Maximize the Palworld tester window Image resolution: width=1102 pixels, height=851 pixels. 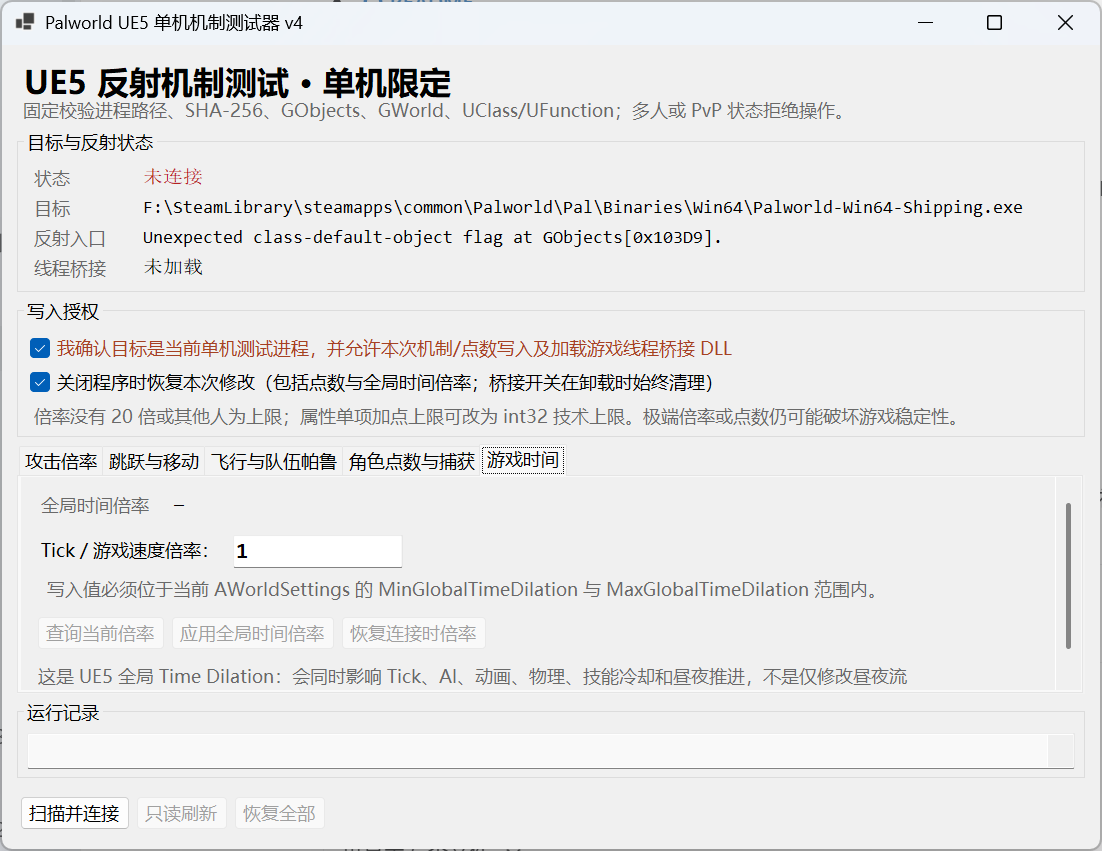[994, 22]
